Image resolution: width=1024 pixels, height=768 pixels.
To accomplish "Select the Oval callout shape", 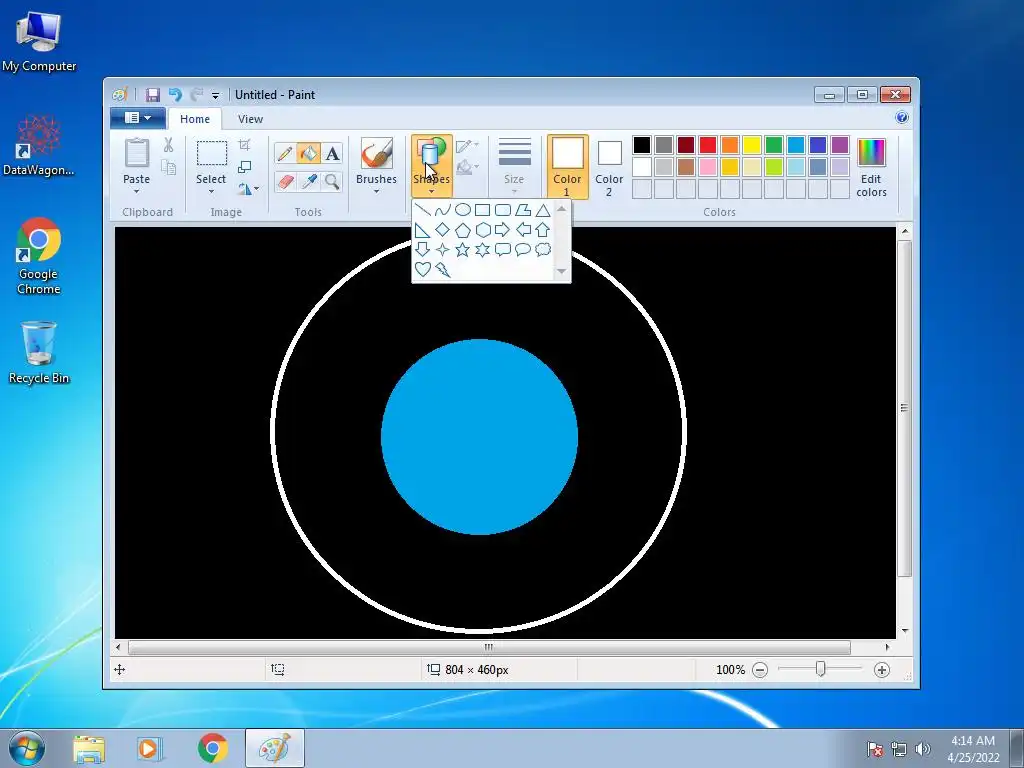I will [522, 249].
